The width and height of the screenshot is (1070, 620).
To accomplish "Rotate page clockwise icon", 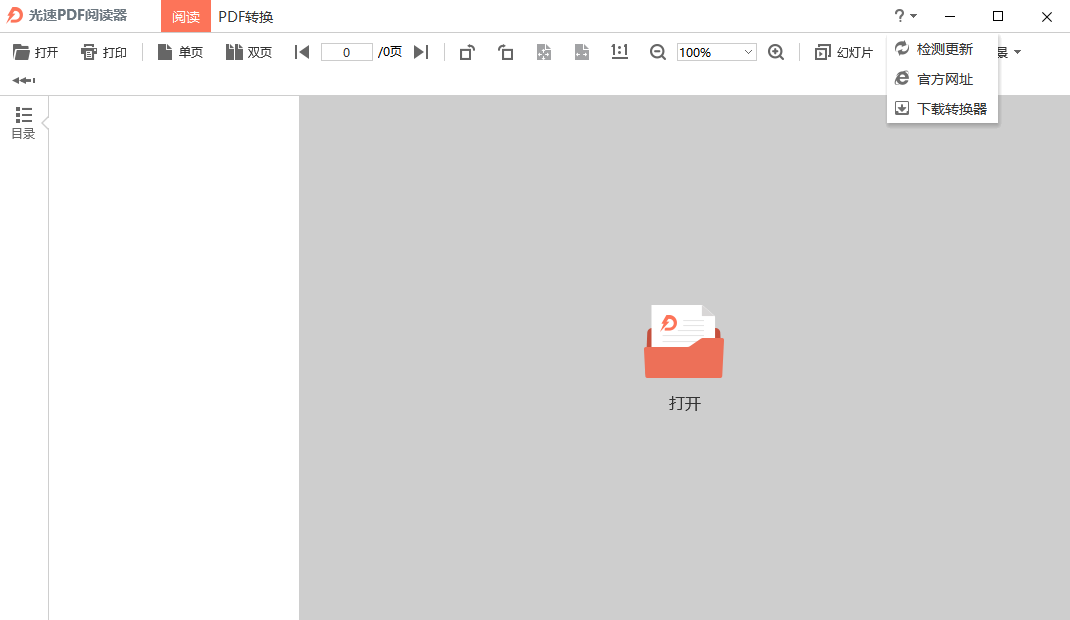I will coord(467,52).
